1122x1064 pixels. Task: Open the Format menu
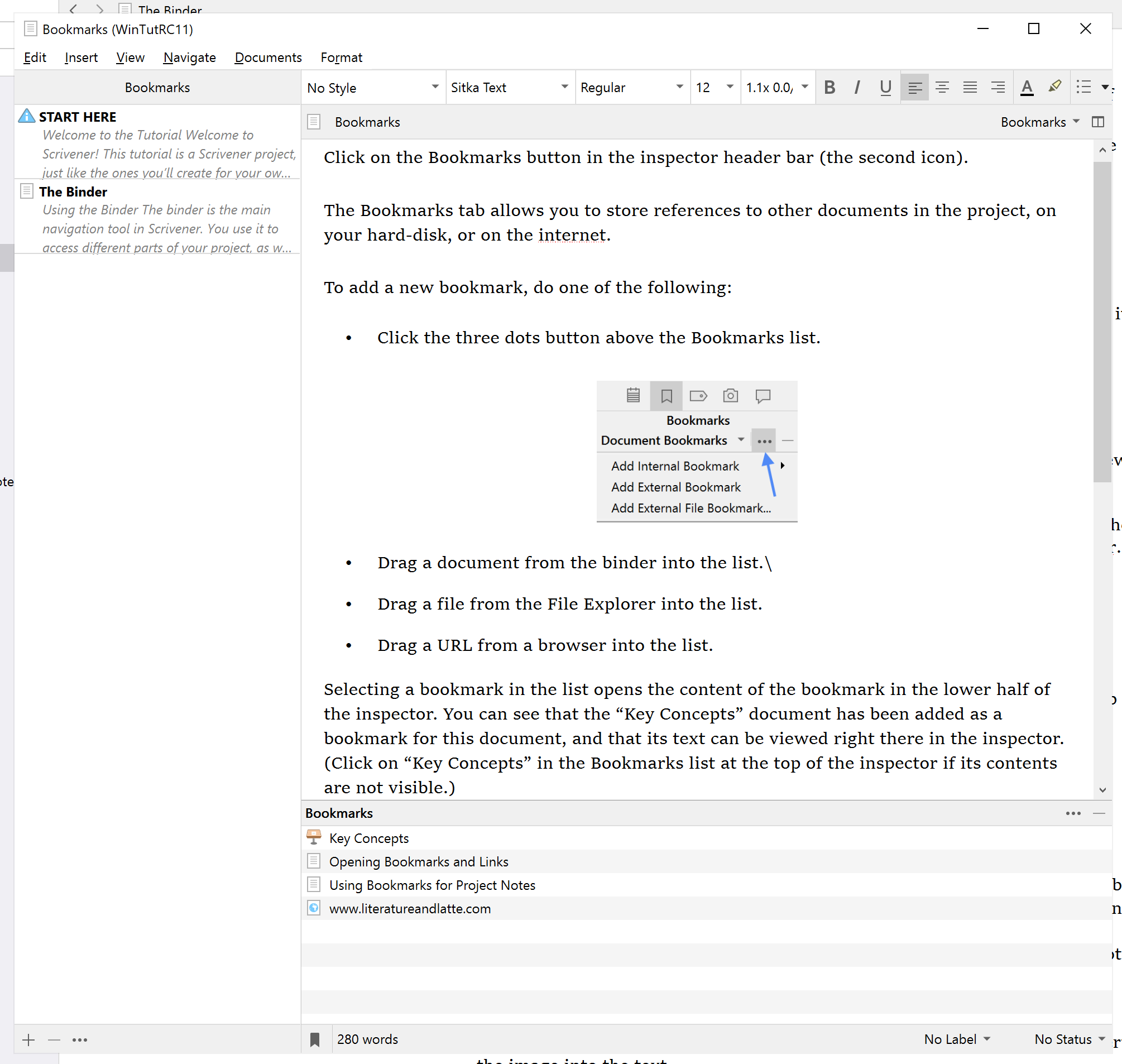click(x=341, y=57)
